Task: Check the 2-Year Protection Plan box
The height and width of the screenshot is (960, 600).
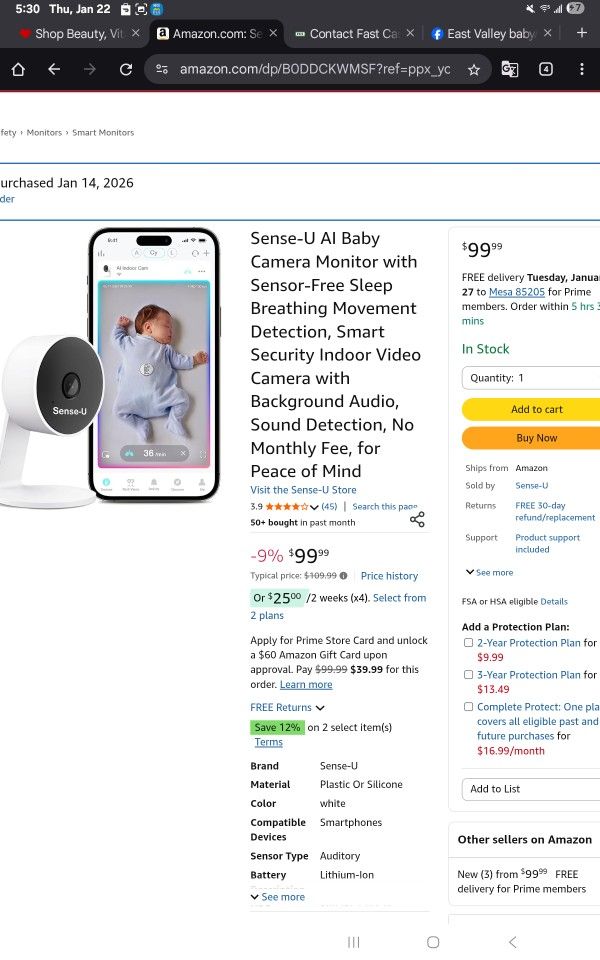Action: (x=468, y=643)
